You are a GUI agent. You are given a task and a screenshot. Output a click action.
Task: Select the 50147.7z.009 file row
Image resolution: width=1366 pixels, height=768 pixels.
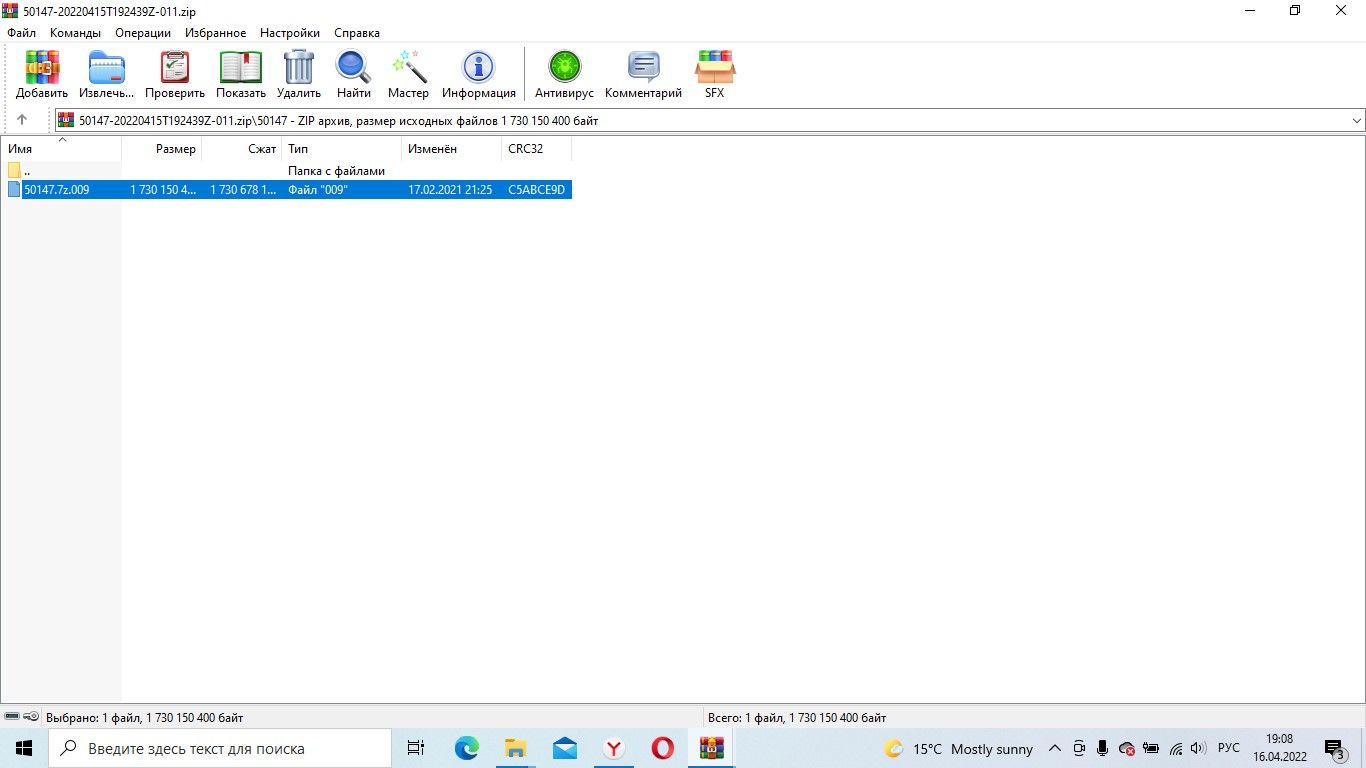click(57, 189)
